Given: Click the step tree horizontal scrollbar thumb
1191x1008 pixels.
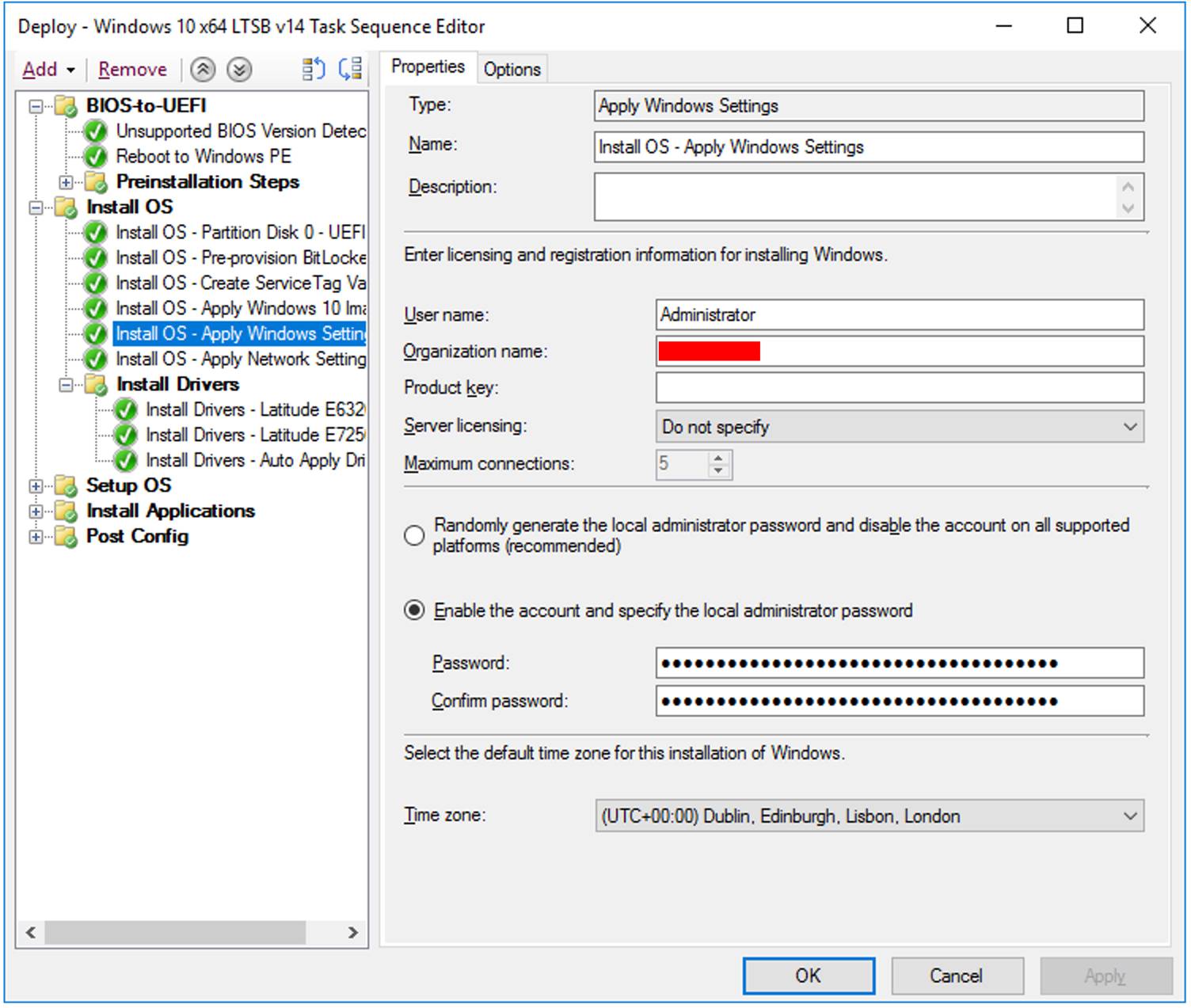Looking at the screenshot, I should pos(175,933).
